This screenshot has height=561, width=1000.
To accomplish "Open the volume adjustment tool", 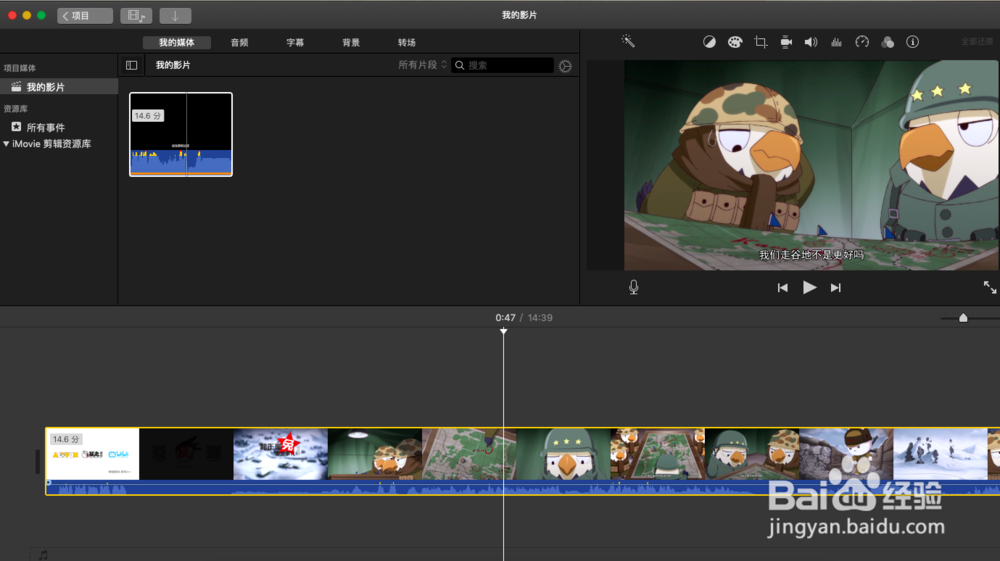I will [811, 42].
